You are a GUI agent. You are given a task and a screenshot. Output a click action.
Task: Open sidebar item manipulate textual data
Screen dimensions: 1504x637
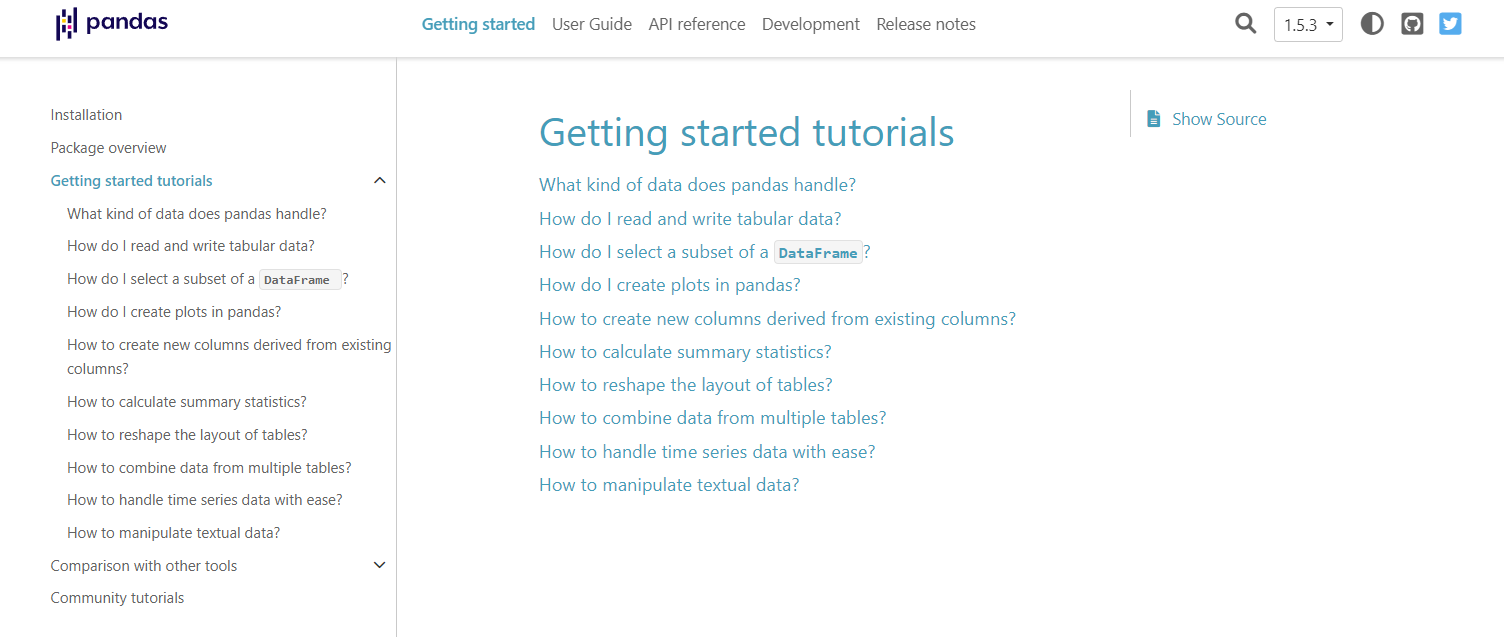[x=174, y=533]
